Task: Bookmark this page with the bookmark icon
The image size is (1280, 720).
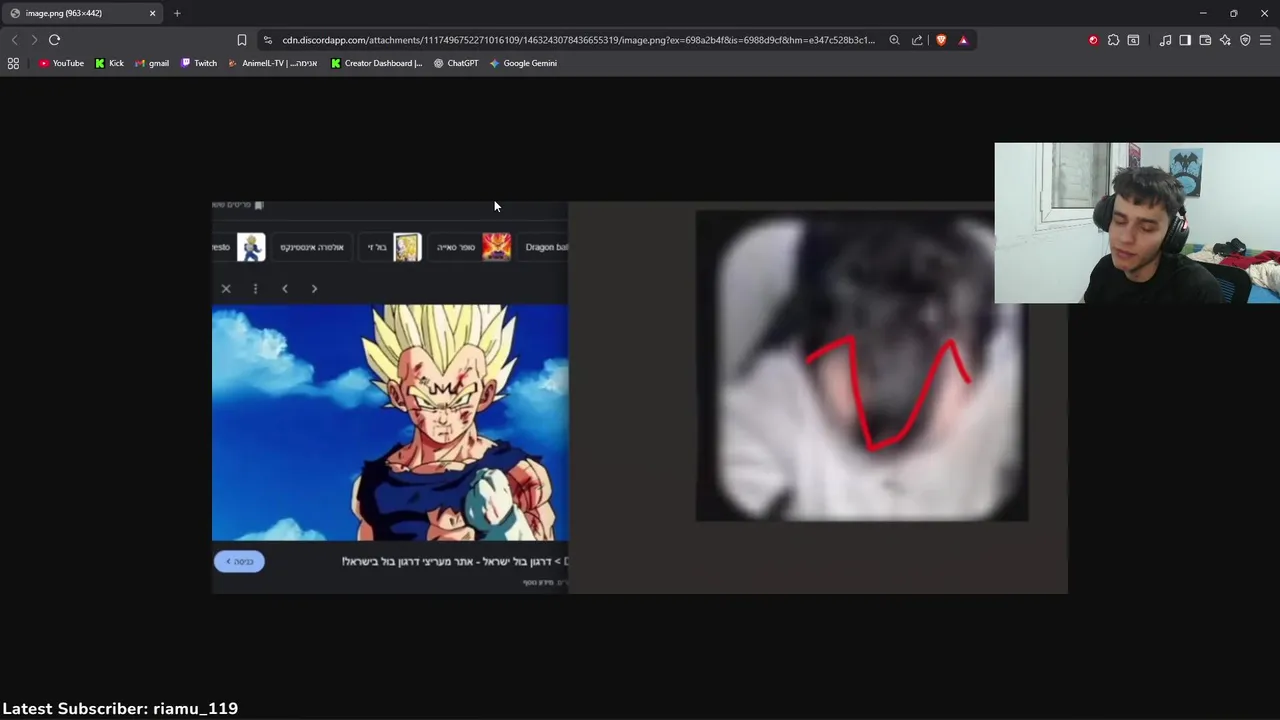Action: point(242,40)
